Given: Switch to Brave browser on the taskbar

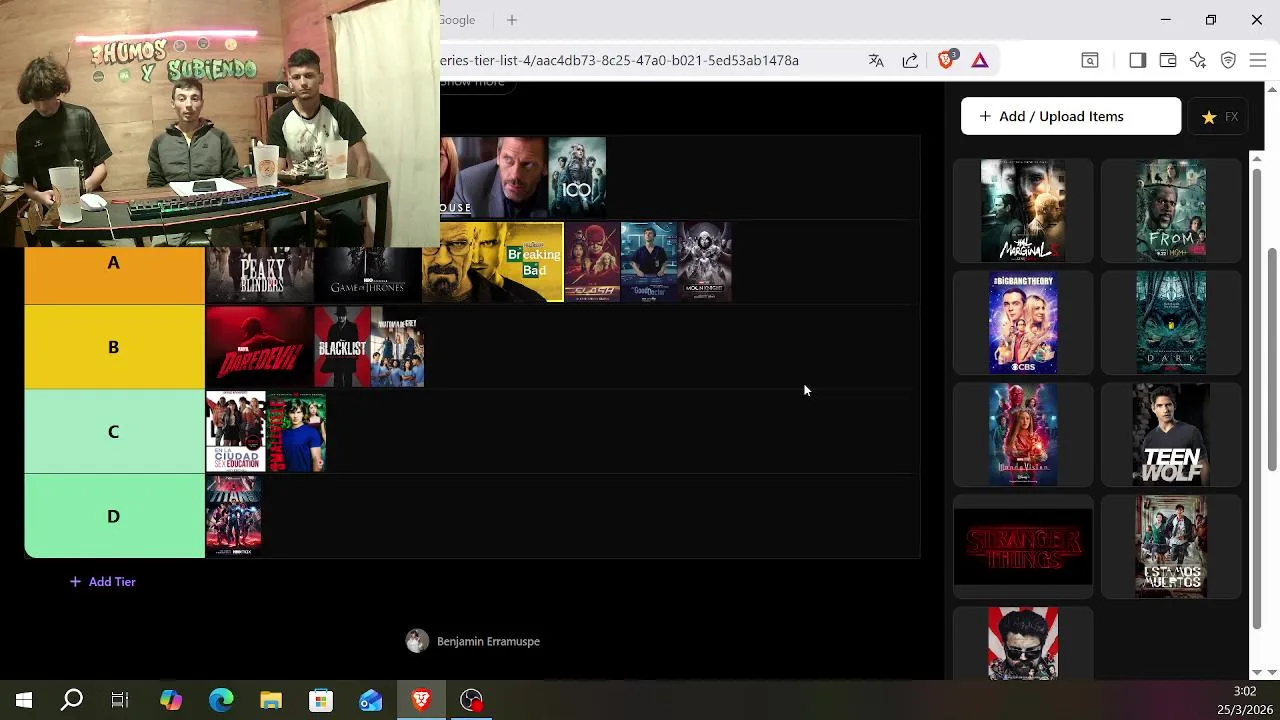Looking at the screenshot, I should point(421,700).
